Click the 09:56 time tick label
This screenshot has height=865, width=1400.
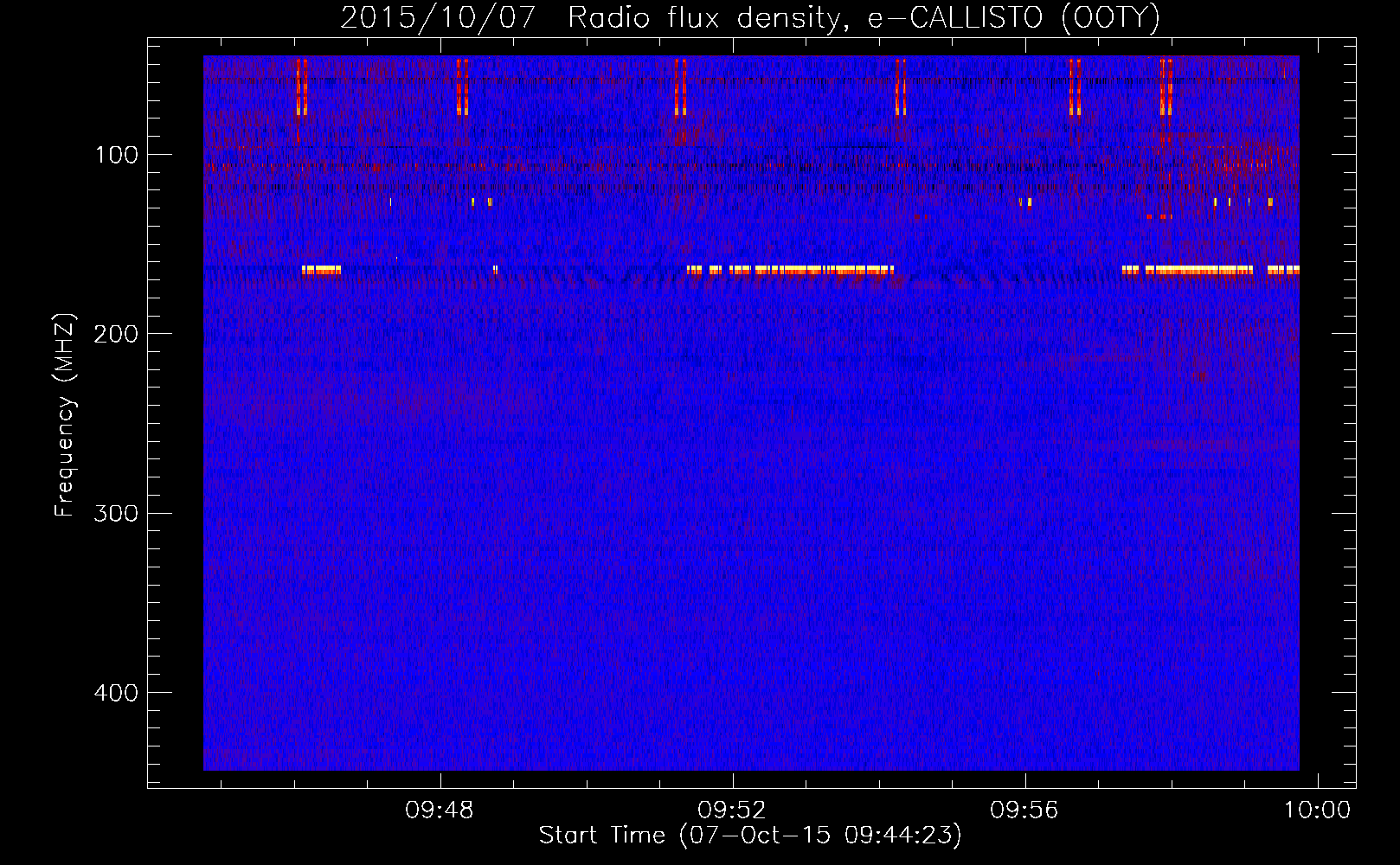[x=1024, y=811]
